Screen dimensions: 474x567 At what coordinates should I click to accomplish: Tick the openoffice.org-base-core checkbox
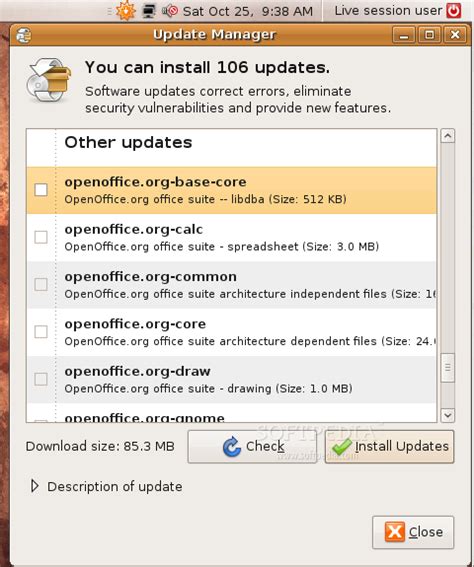pos(41,189)
